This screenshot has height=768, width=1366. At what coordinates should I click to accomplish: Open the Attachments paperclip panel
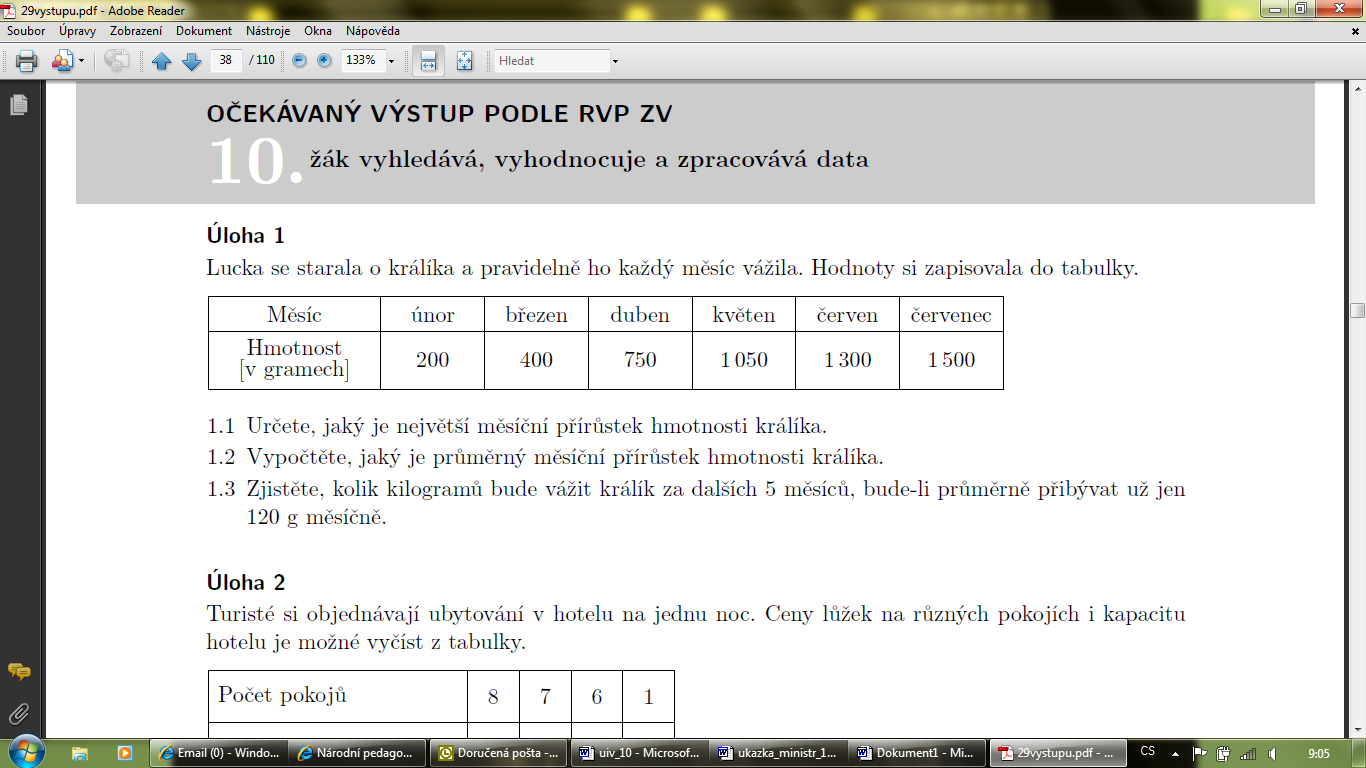pyautogui.click(x=18, y=714)
